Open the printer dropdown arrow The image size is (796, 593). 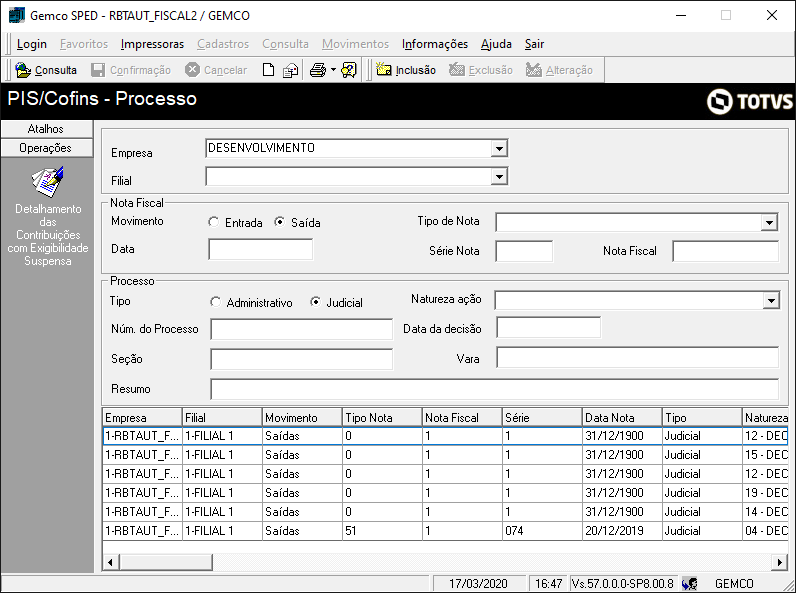(333, 70)
